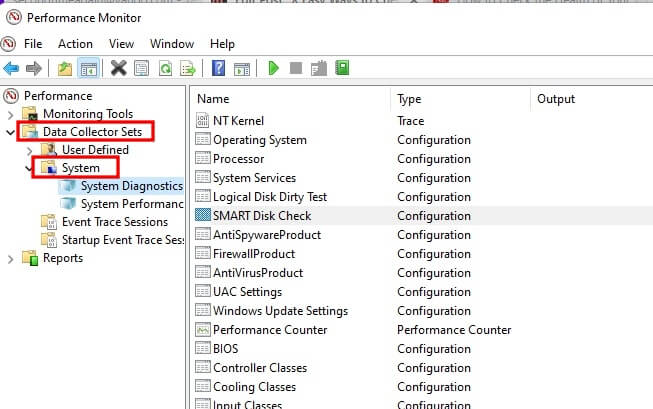Select the System Services row

421,178
